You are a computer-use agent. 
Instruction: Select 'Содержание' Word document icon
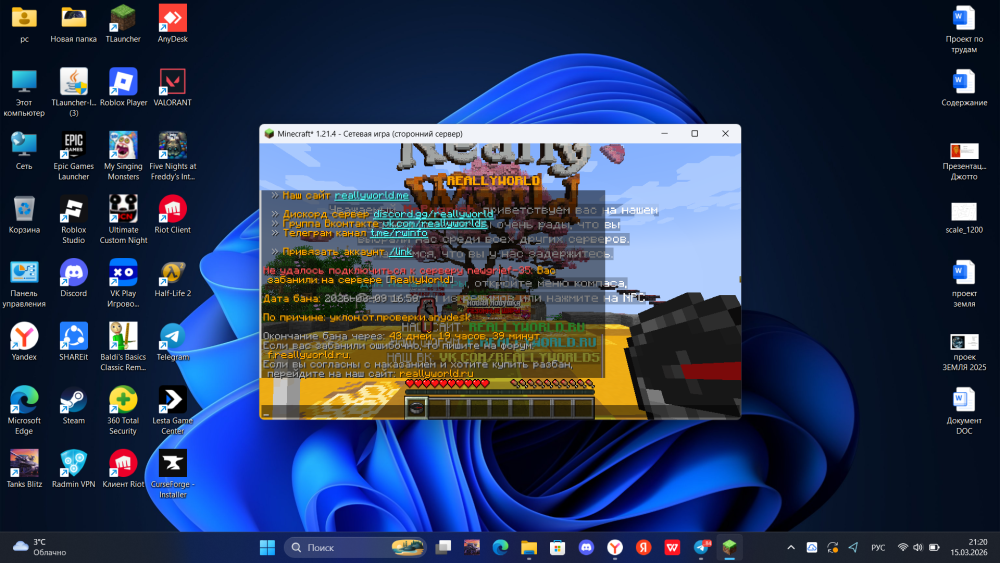click(964, 88)
